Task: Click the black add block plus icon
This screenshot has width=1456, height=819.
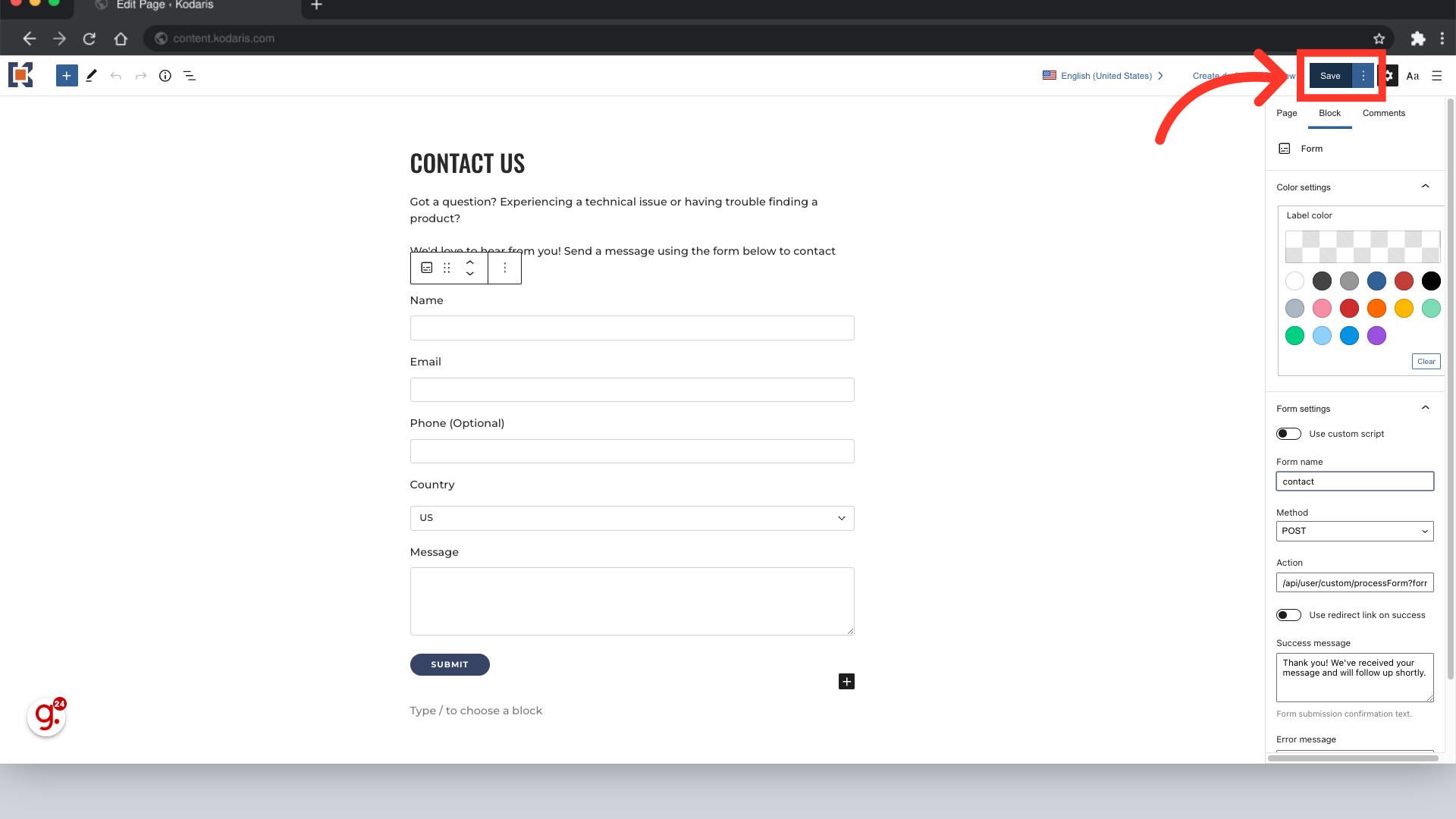Action: [846, 682]
